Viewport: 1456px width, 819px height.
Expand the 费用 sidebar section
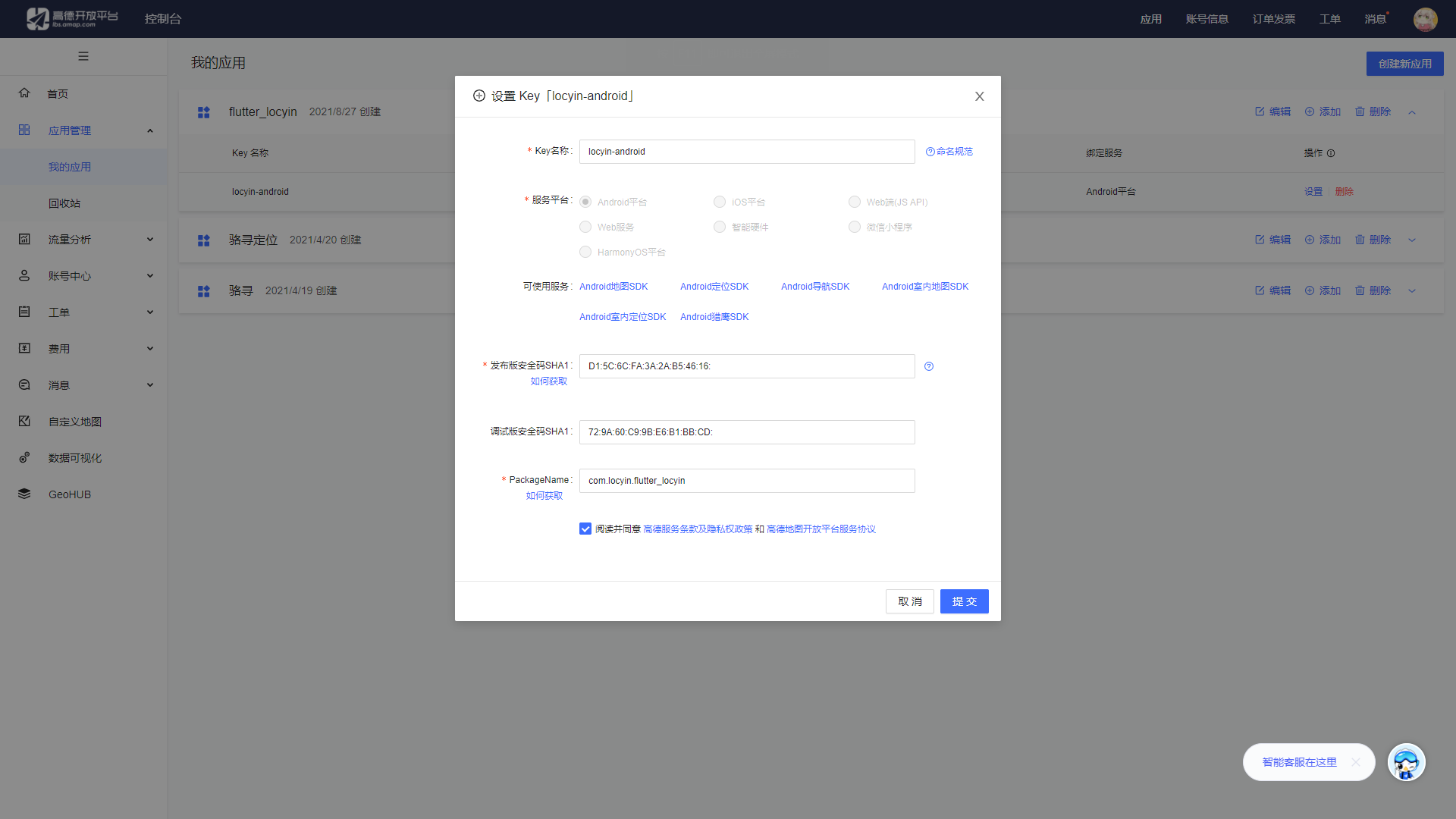[150, 349]
